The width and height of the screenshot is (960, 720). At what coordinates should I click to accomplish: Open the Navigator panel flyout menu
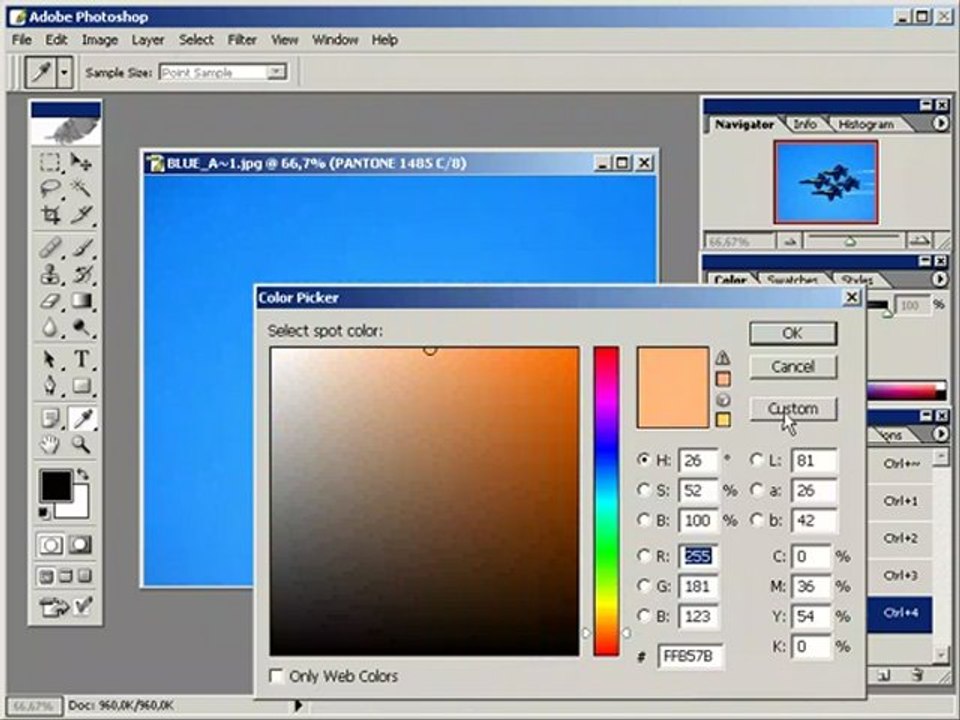[x=940, y=124]
